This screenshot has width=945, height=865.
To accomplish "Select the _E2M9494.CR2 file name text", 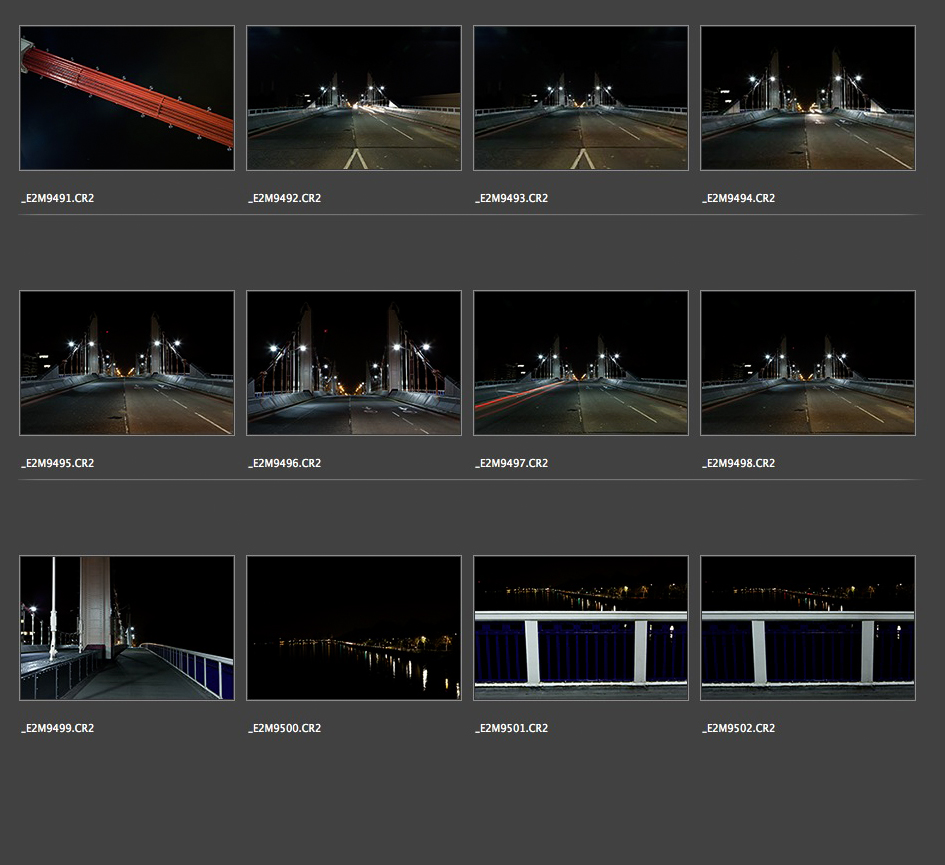I will click(x=739, y=198).
